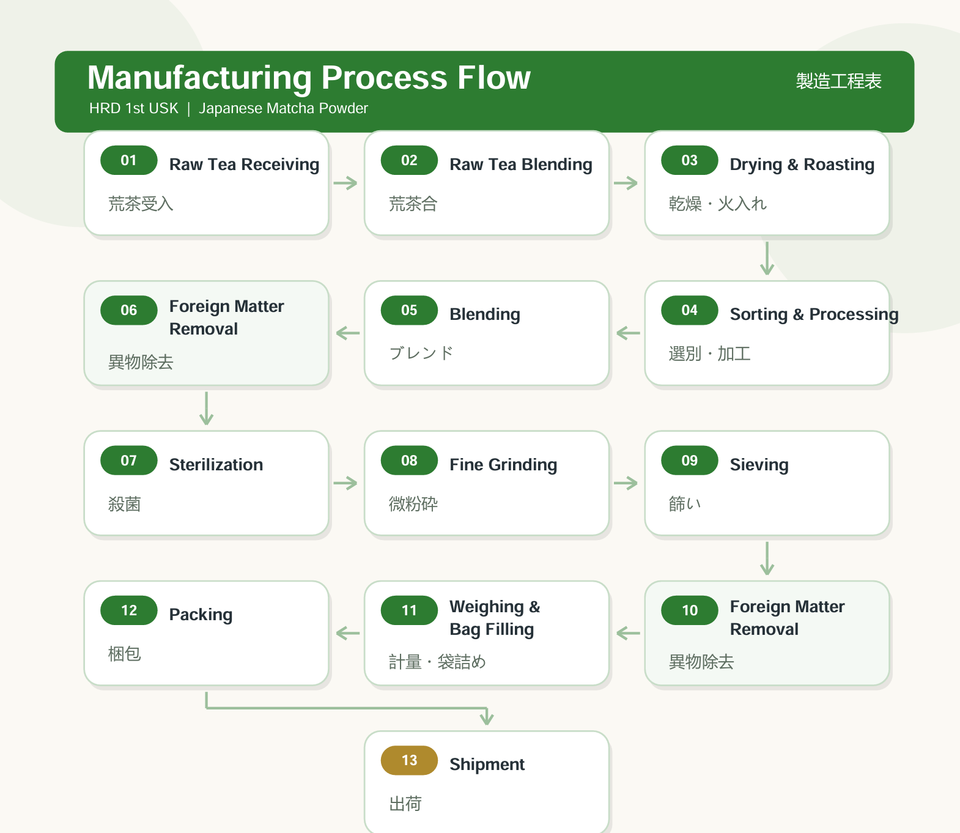Select the Raw Tea Blending card
960x833 pixels.
(x=487, y=183)
